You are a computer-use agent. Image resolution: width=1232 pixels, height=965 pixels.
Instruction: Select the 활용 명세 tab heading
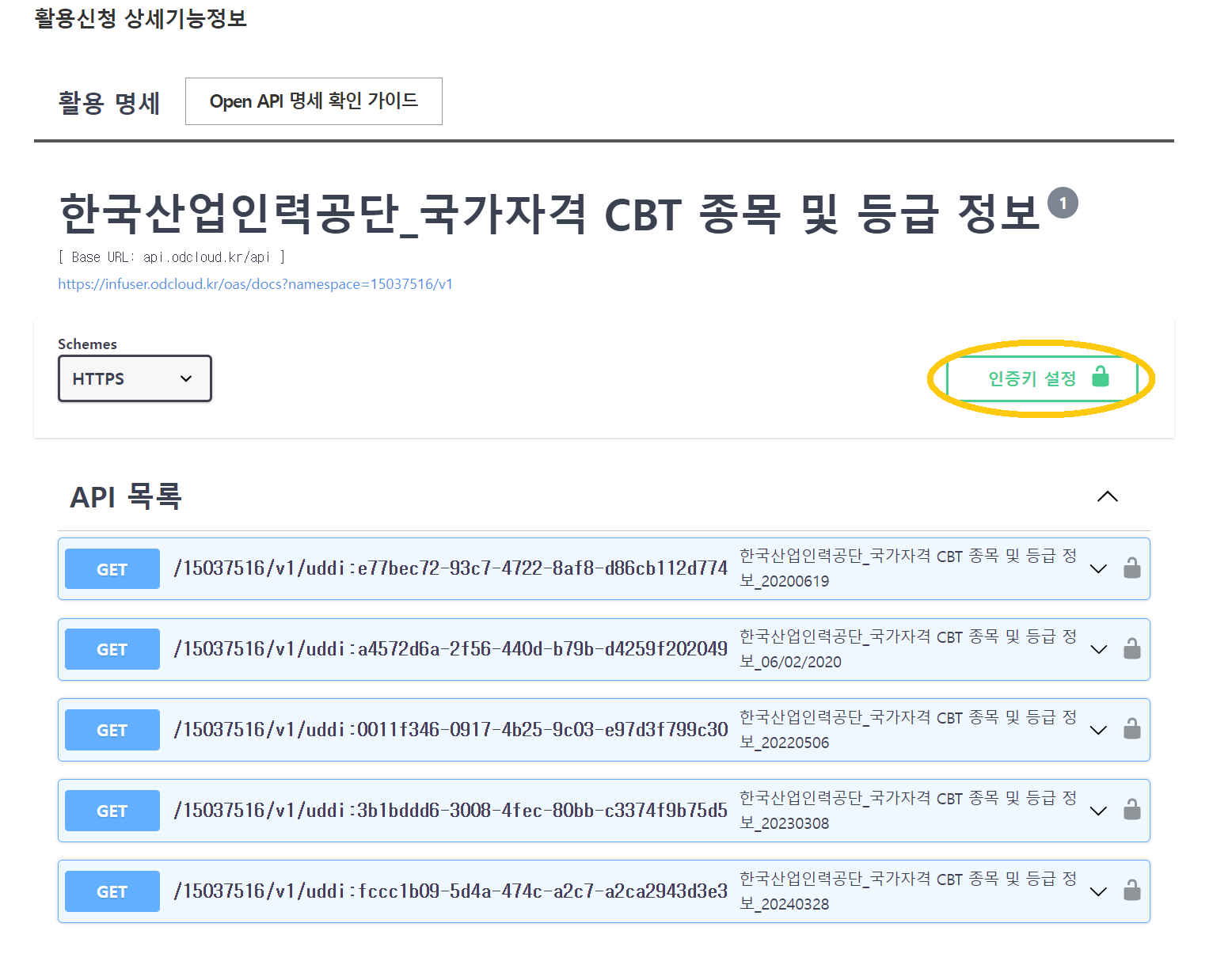[x=109, y=103]
